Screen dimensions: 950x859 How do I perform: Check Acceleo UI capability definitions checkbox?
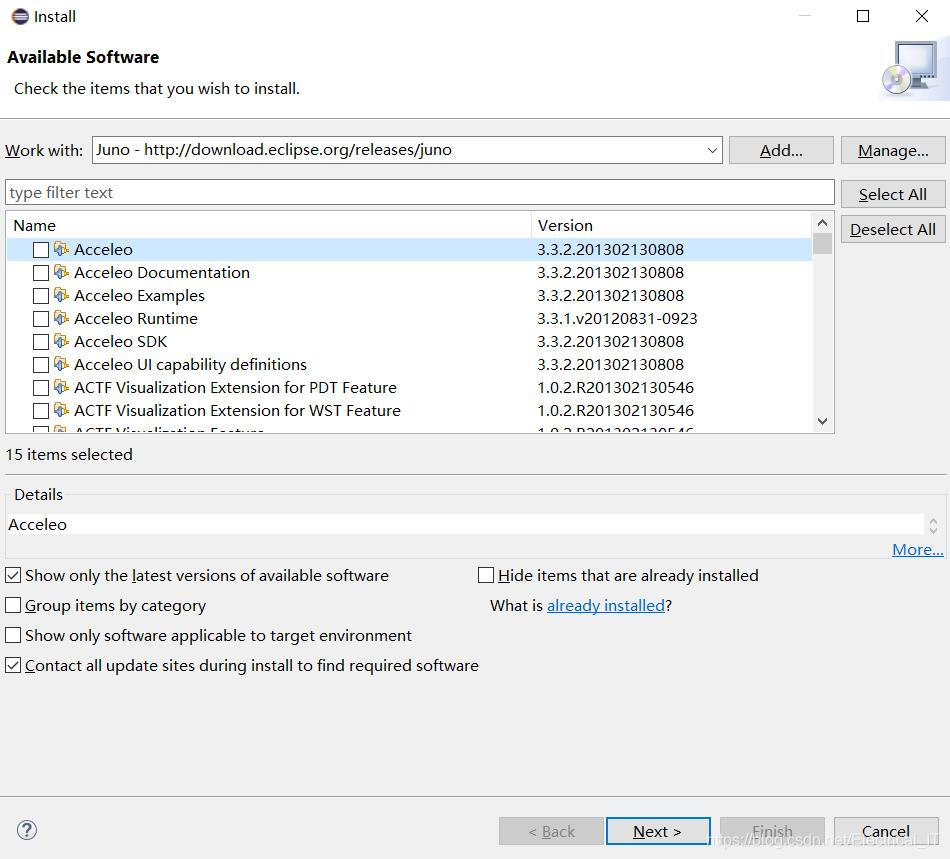pos(41,365)
